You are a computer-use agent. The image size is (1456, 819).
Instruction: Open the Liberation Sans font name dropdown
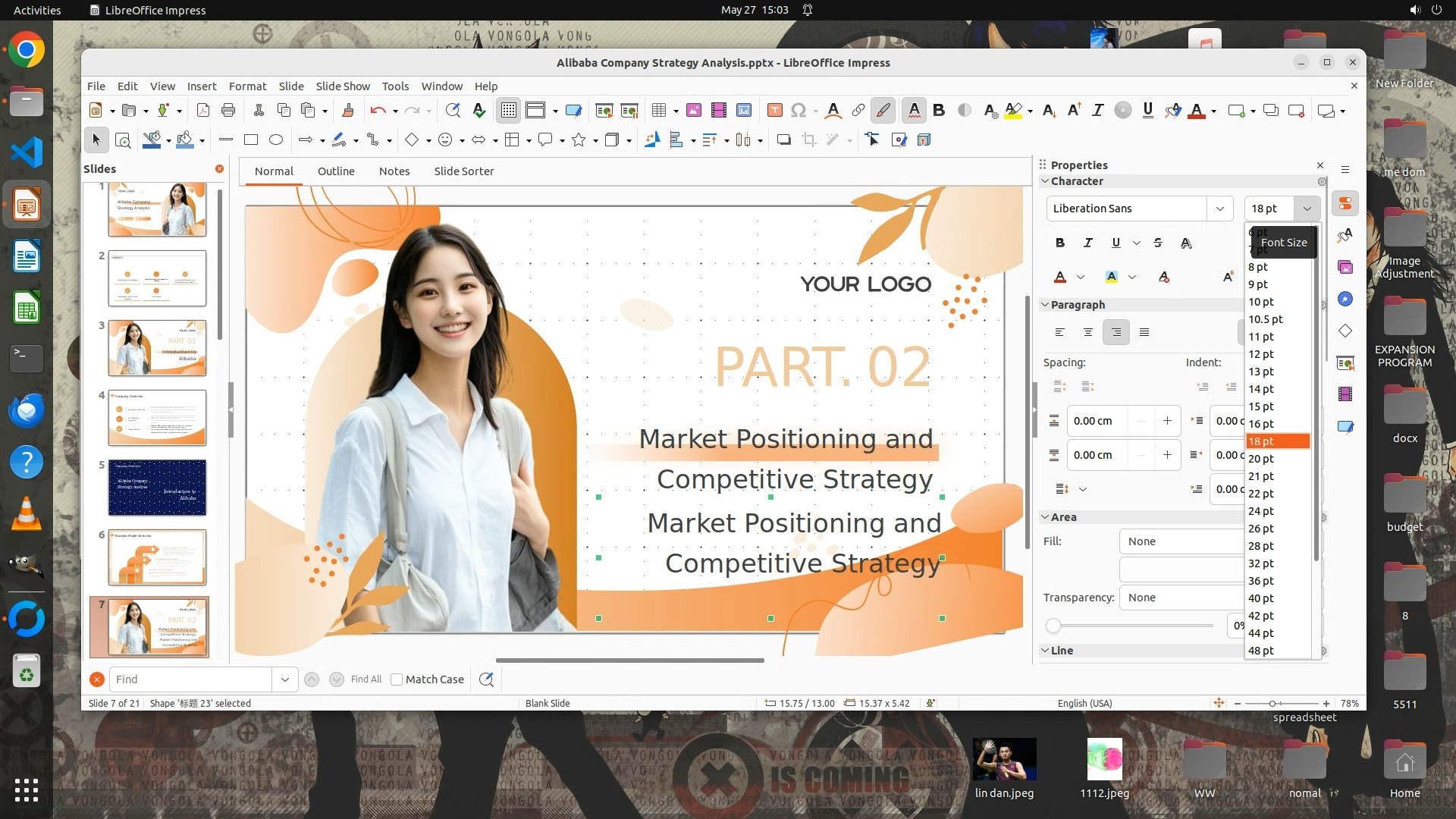pyautogui.click(x=1219, y=209)
